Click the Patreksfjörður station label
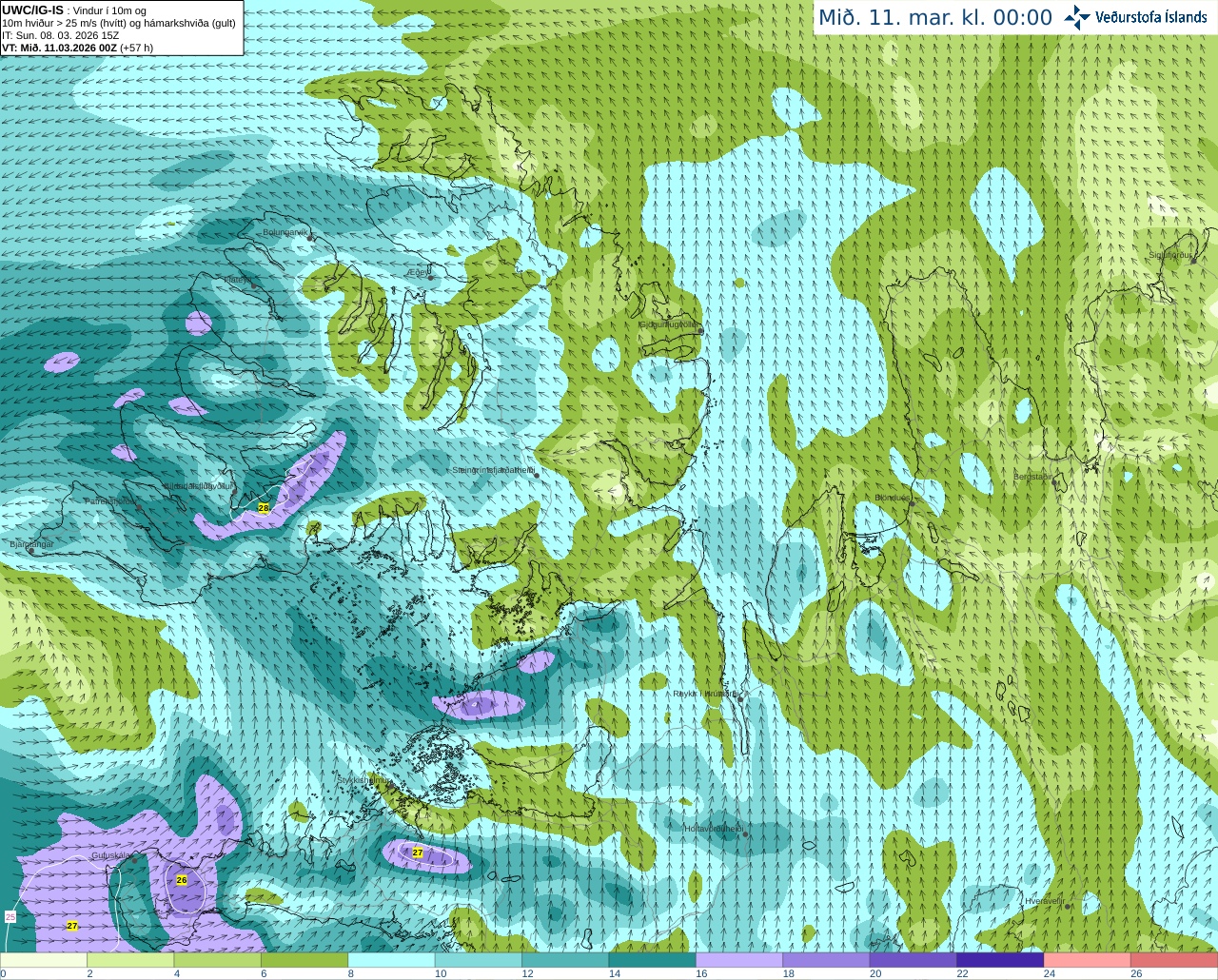1218x980 pixels. [x=110, y=500]
